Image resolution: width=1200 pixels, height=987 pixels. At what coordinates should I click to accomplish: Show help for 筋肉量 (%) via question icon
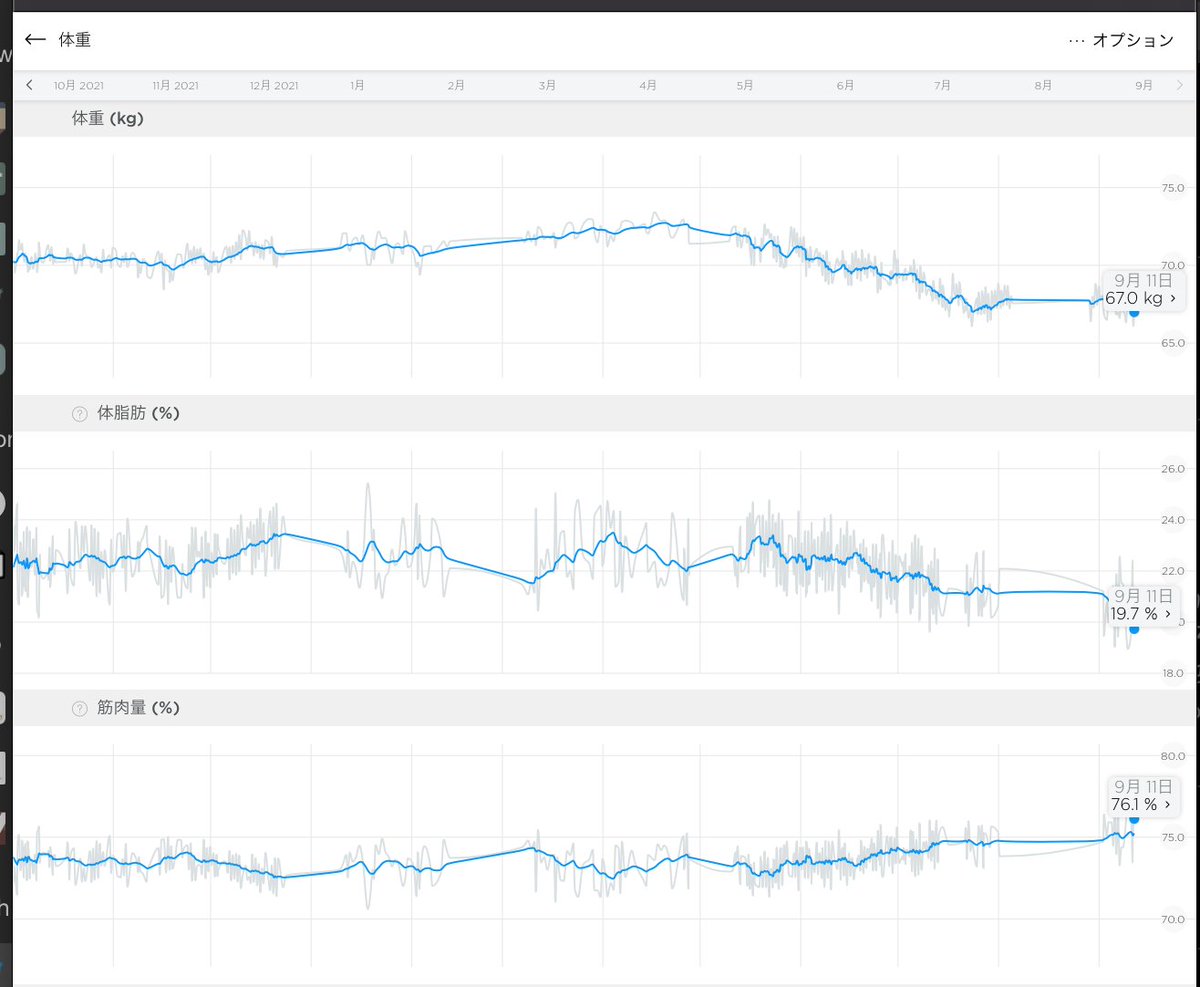[80, 708]
